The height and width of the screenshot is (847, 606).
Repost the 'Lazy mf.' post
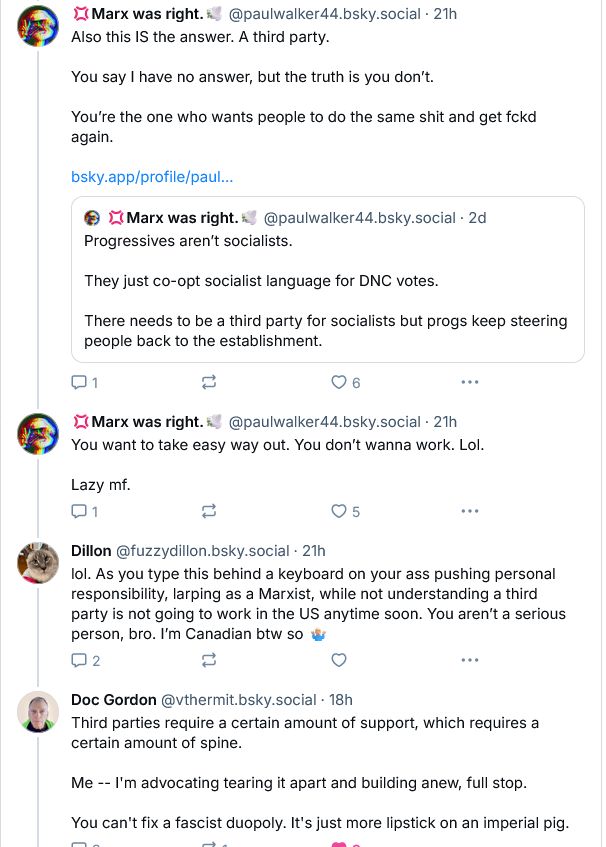(x=209, y=511)
